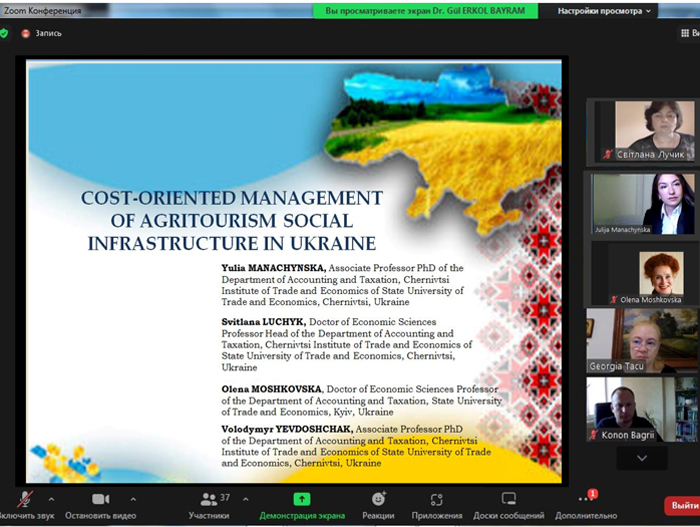This screenshot has width=700, height=527.
Task: Open the Приложения apps icon
Action: click(437, 499)
